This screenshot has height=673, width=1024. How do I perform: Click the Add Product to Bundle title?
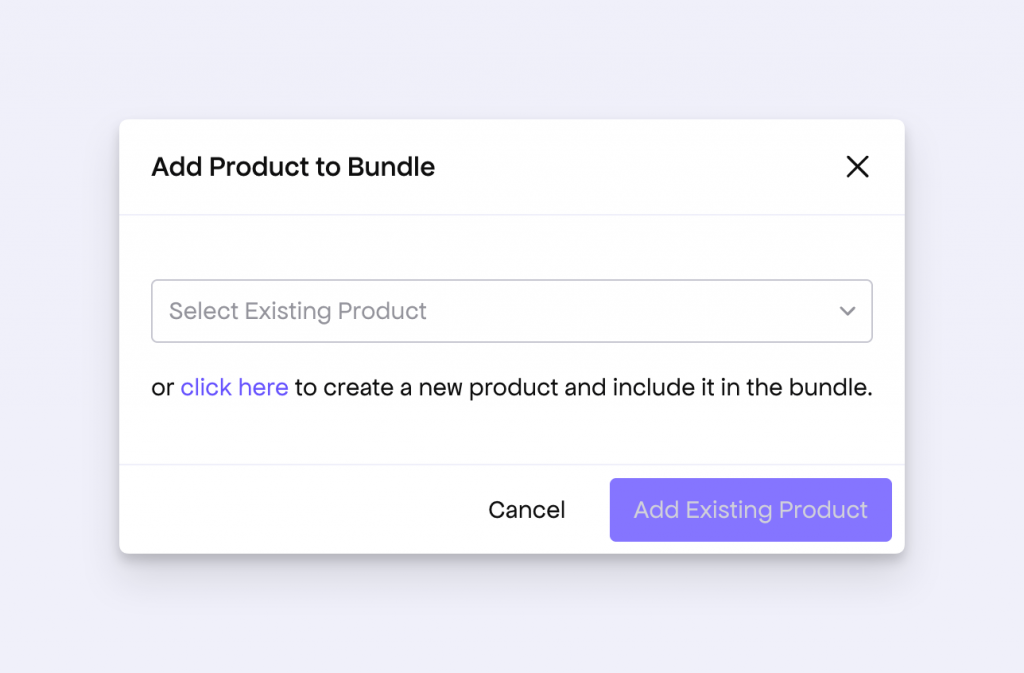point(293,167)
